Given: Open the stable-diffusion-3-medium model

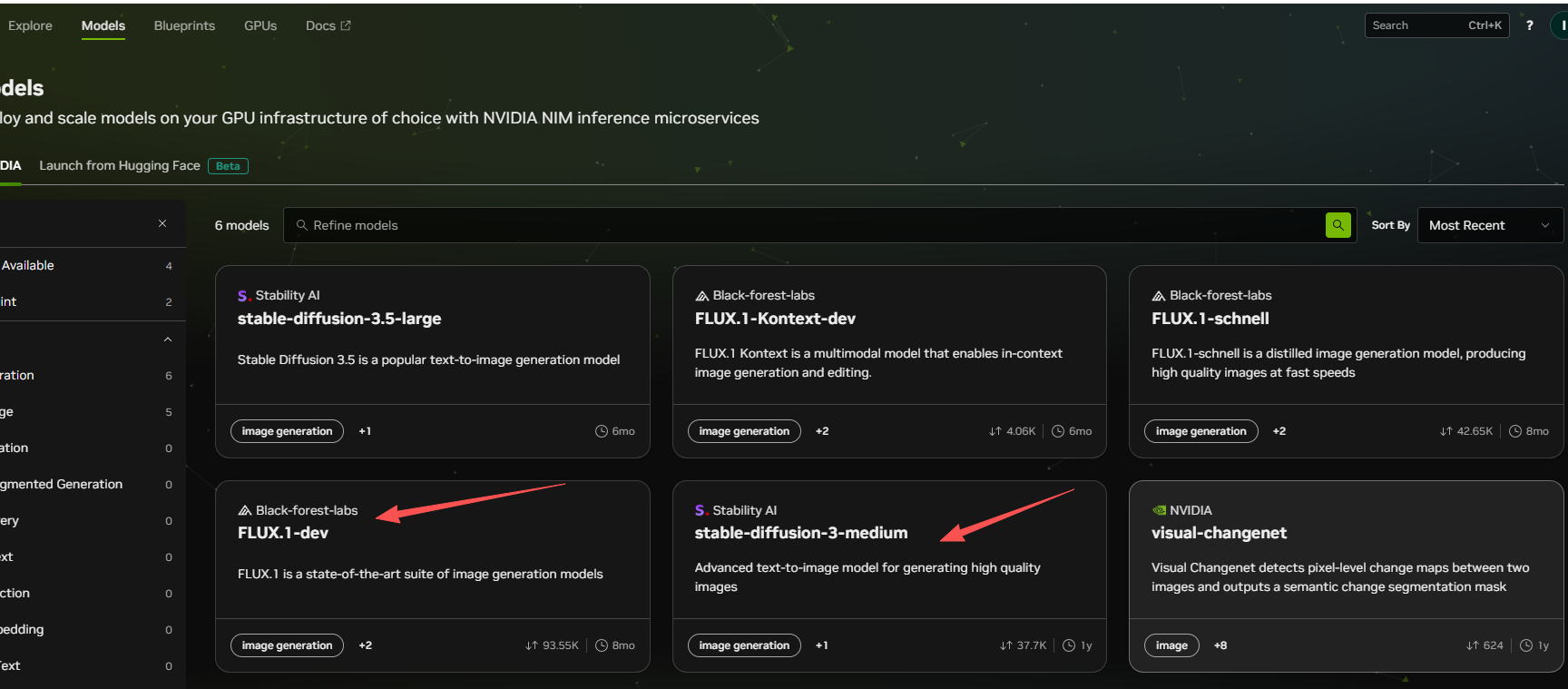Looking at the screenshot, I should (801, 533).
